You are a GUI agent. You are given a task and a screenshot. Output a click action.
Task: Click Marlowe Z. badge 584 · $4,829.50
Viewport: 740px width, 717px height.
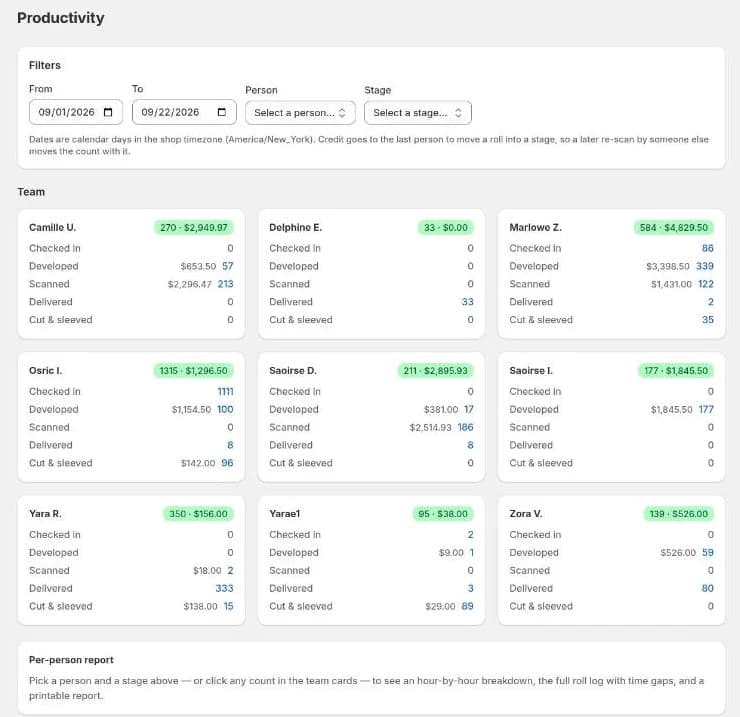coord(674,228)
